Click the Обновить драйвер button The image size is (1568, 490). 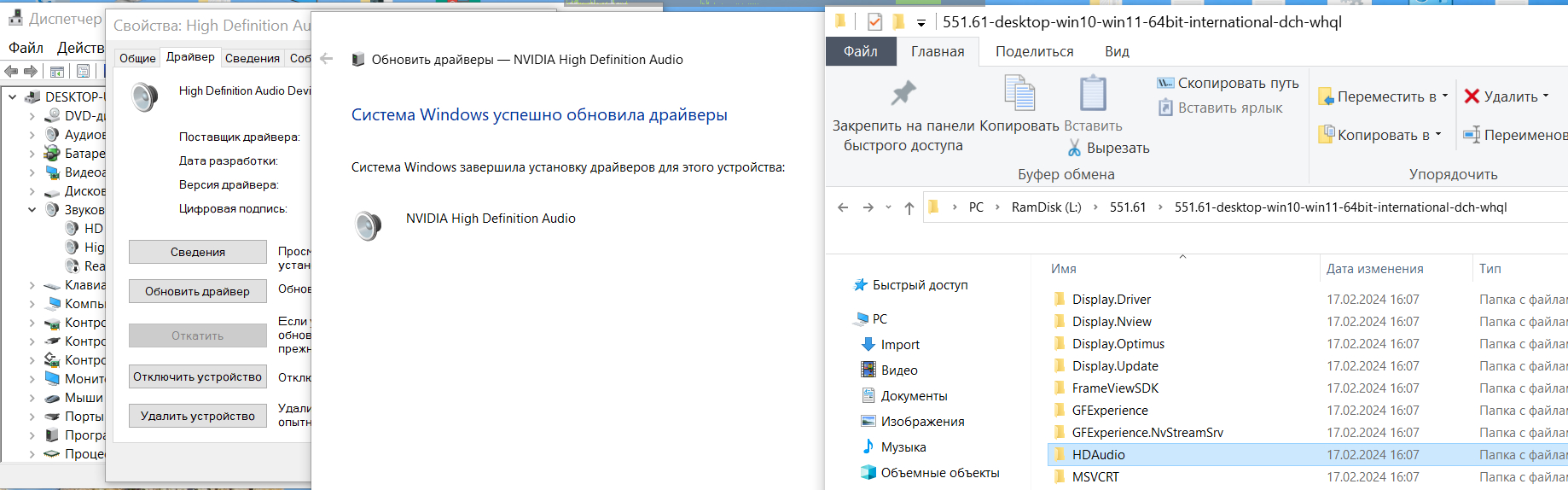click(x=198, y=291)
